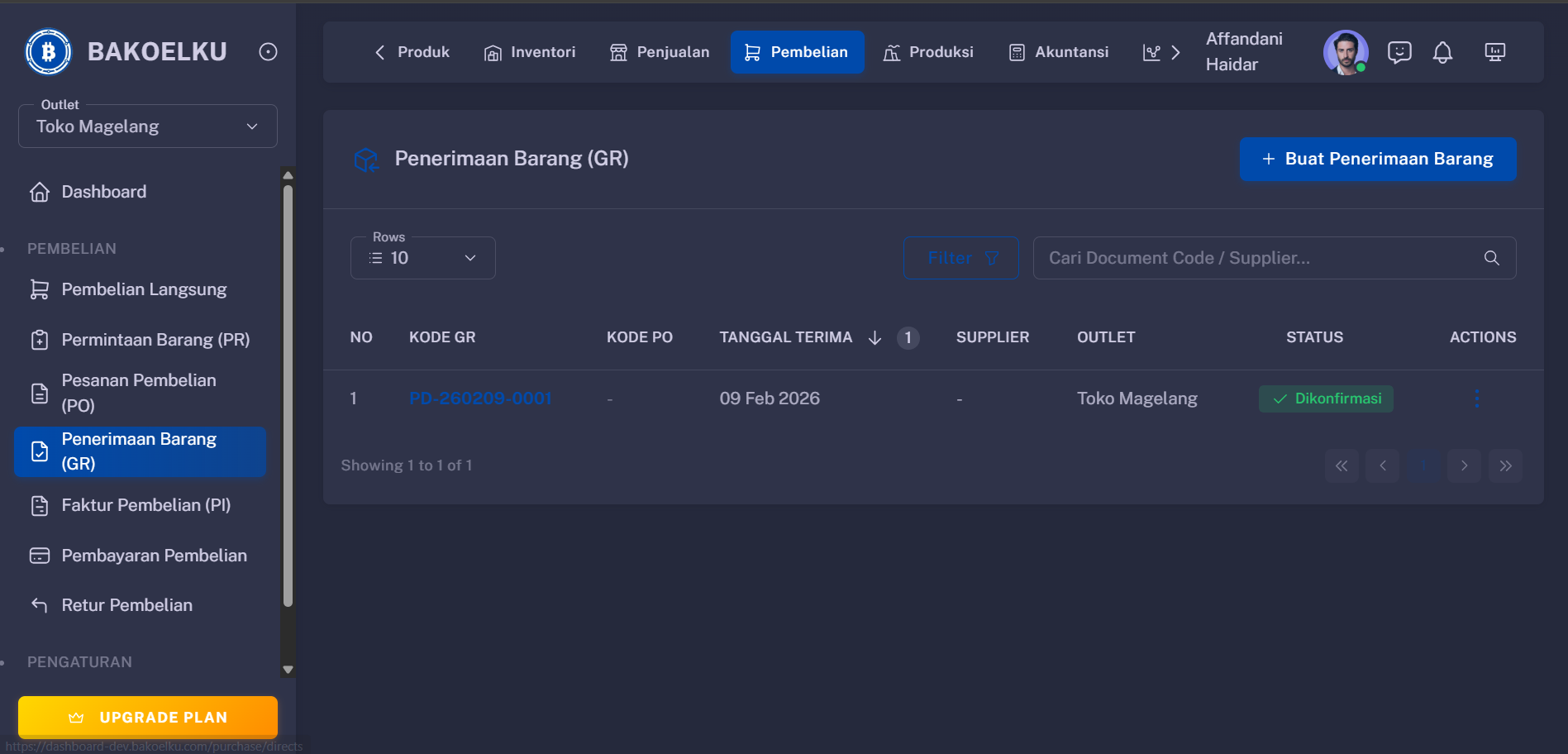Toggle the Filter panel

960,257
